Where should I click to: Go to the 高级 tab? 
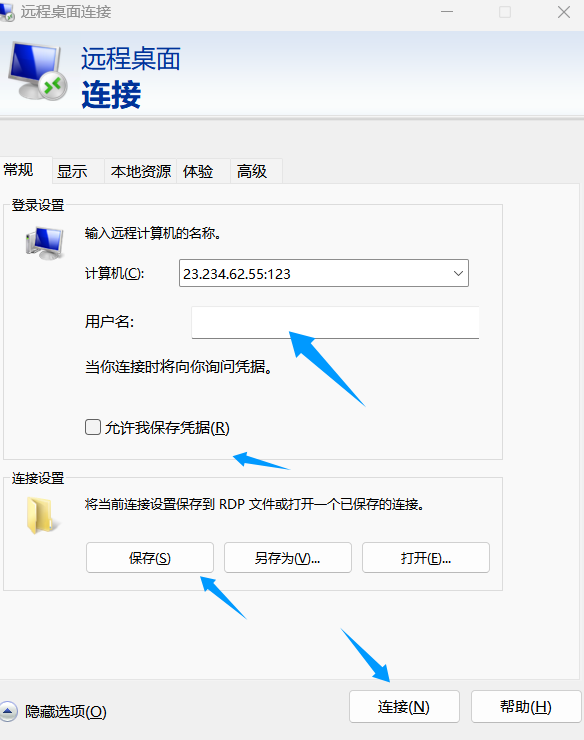click(x=252, y=171)
